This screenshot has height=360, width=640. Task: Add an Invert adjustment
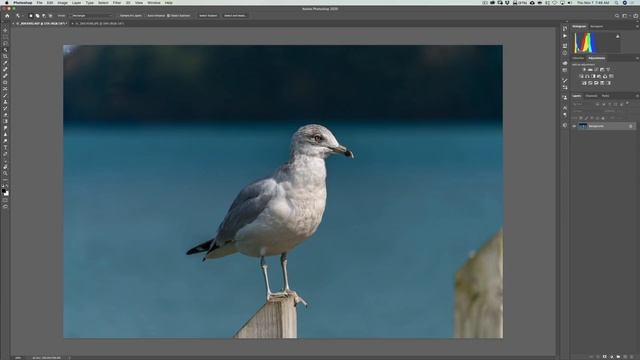pos(584,83)
